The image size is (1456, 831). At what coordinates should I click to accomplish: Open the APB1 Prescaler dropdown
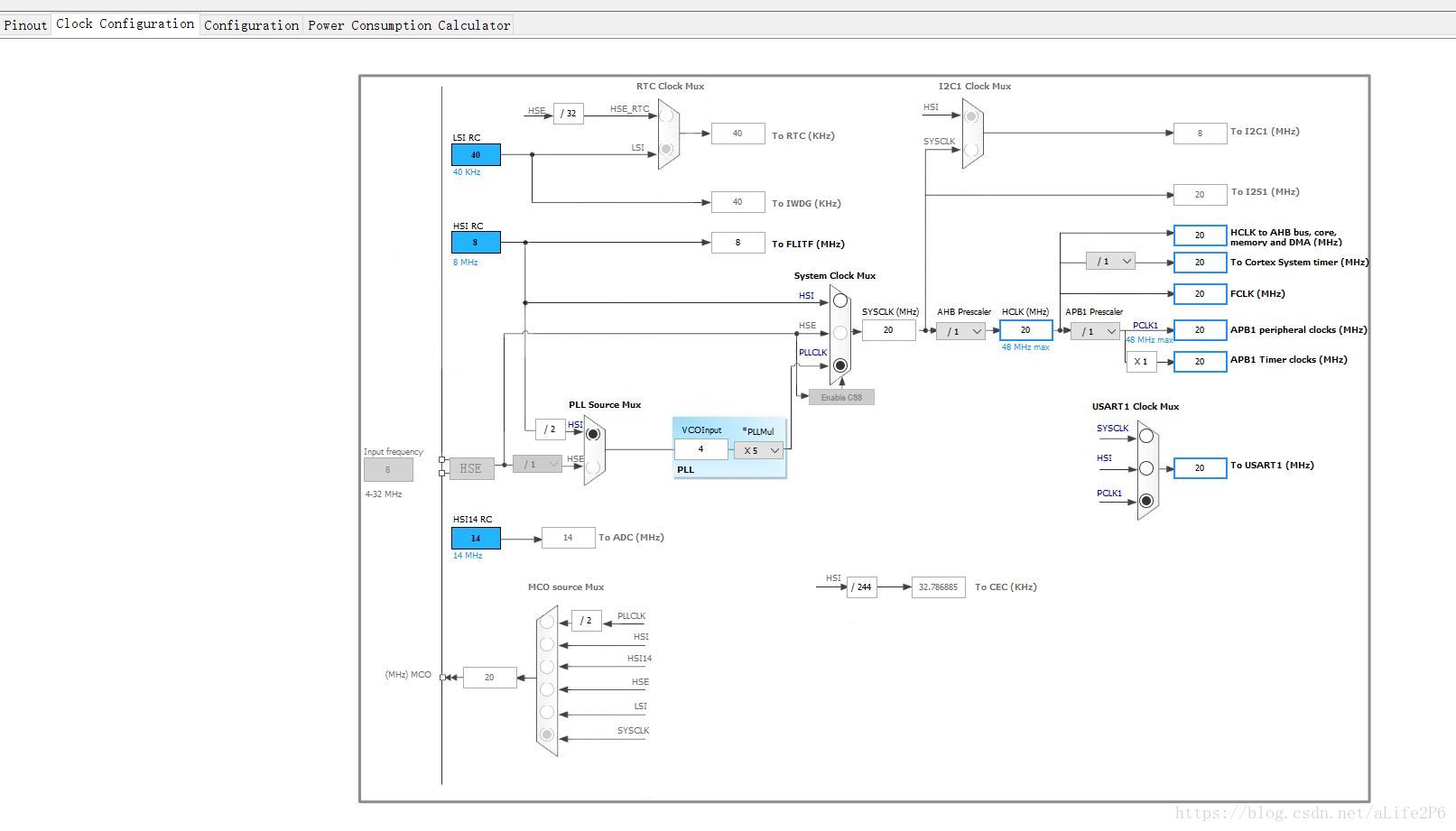pos(1095,332)
